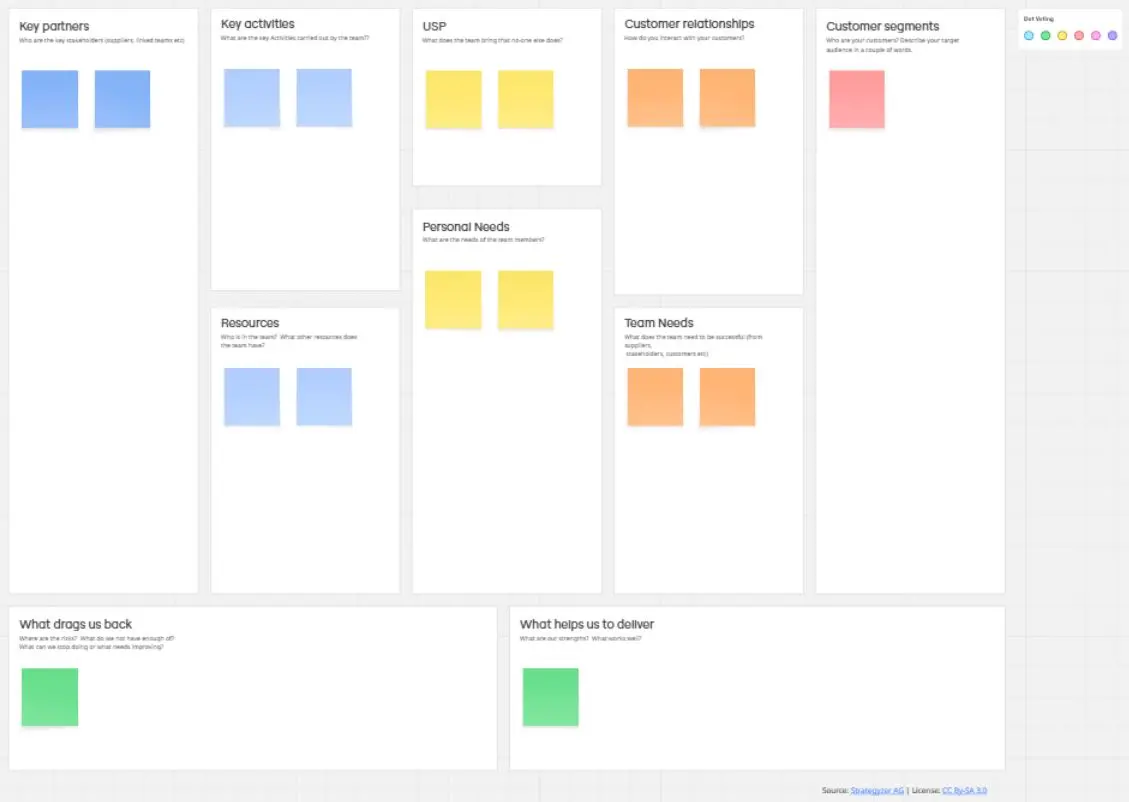1129x802 pixels.
Task: Select first orange note in Customer relationships
Action: (655, 98)
